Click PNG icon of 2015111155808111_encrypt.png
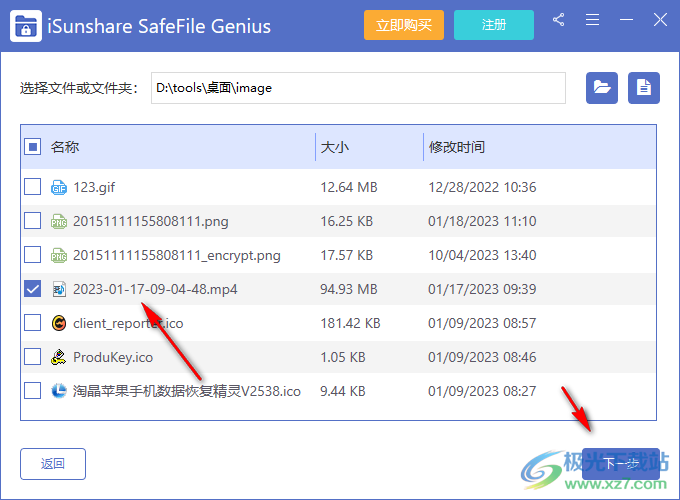Viewport: 680px width, 500px height. [x=59, y=255]
